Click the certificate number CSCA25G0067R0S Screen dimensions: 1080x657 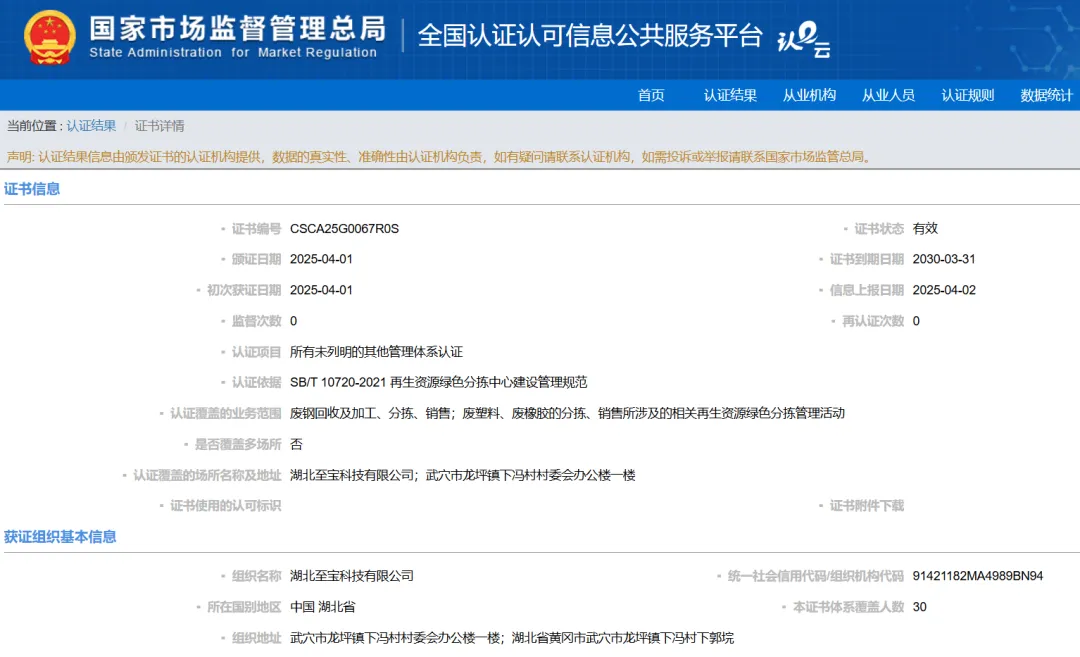coord(344,229)
